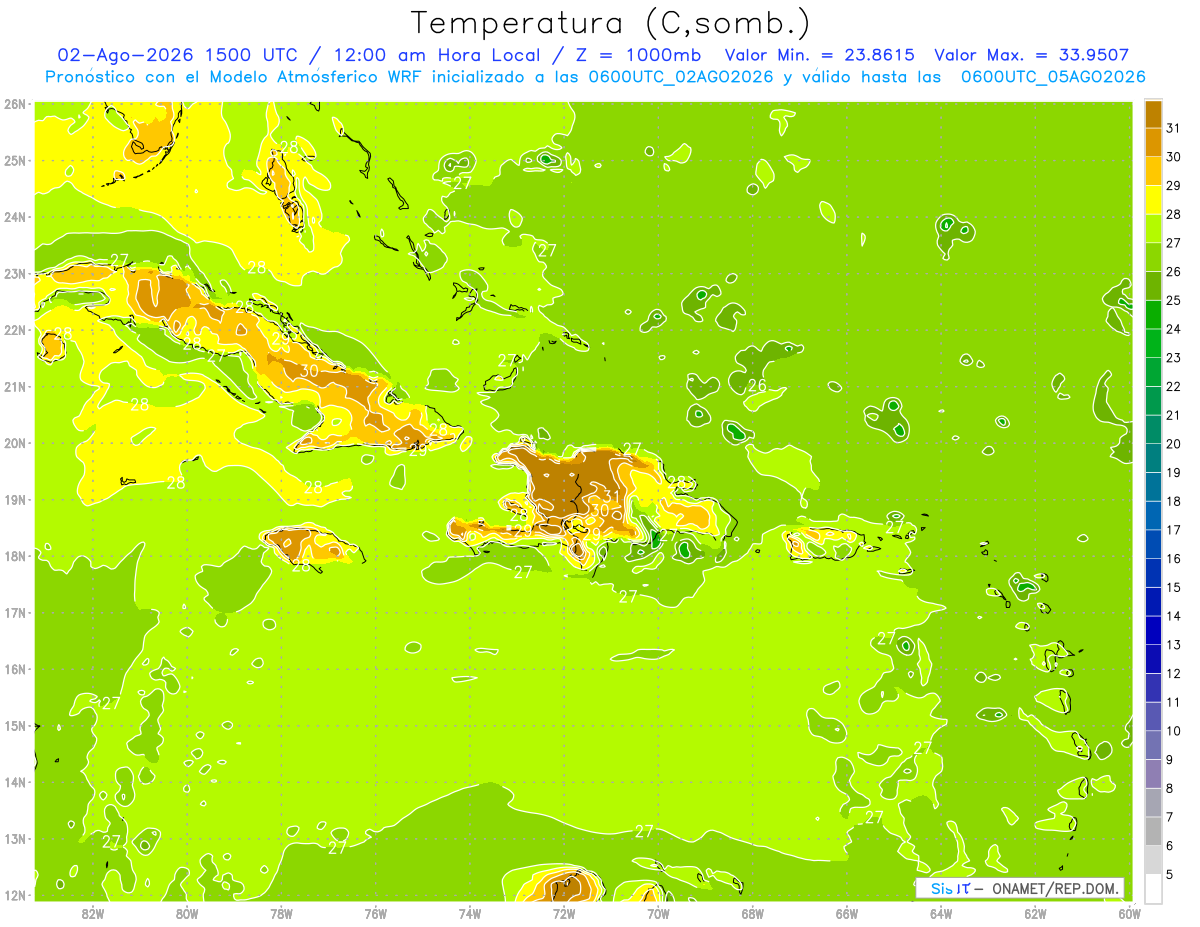The image size is (1200, 927).
Task: Click the legend swatch between 30 and 31
Action: (x=1153, y=143)
